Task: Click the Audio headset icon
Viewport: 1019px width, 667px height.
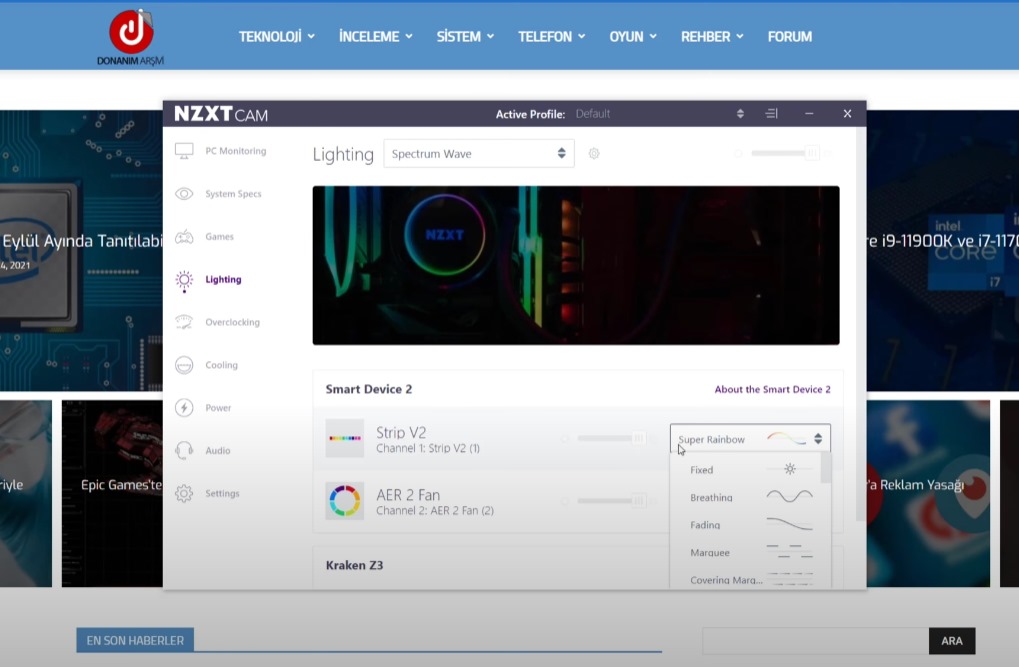Action: 184,451
